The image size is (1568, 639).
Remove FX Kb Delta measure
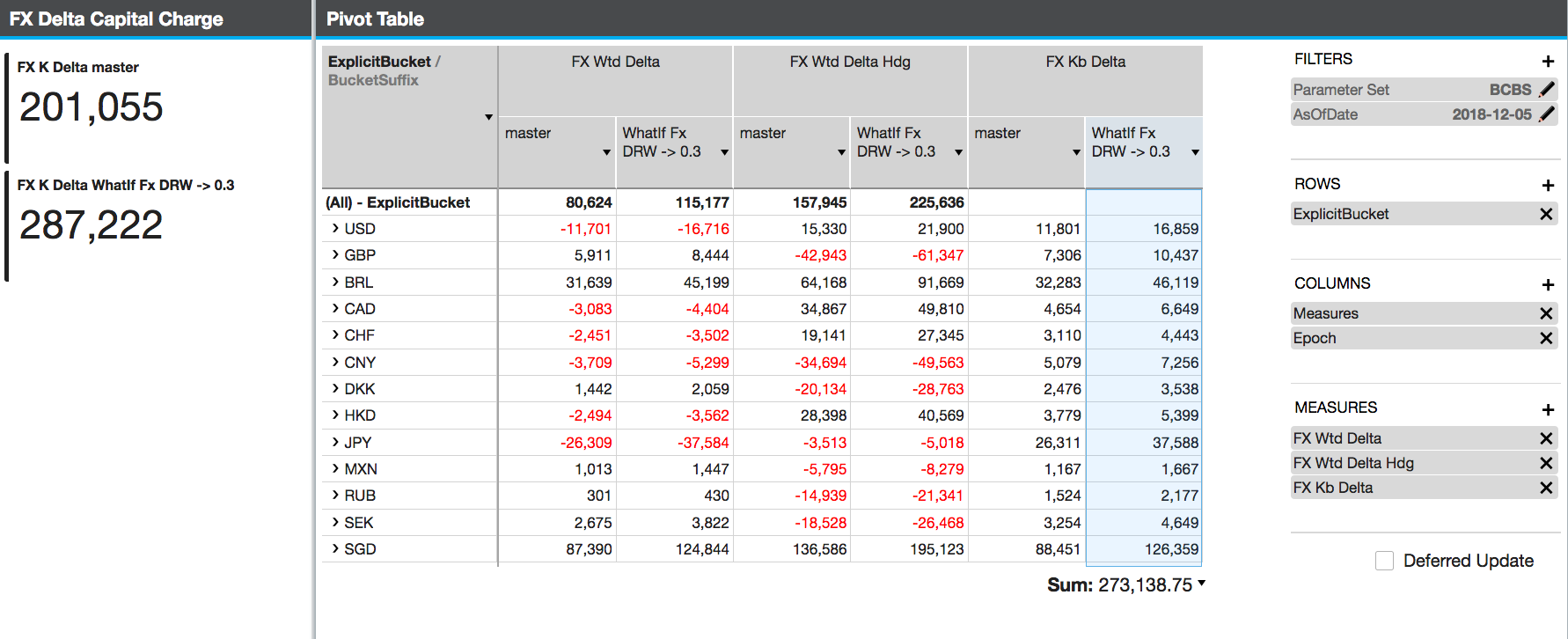(1546, 488)
